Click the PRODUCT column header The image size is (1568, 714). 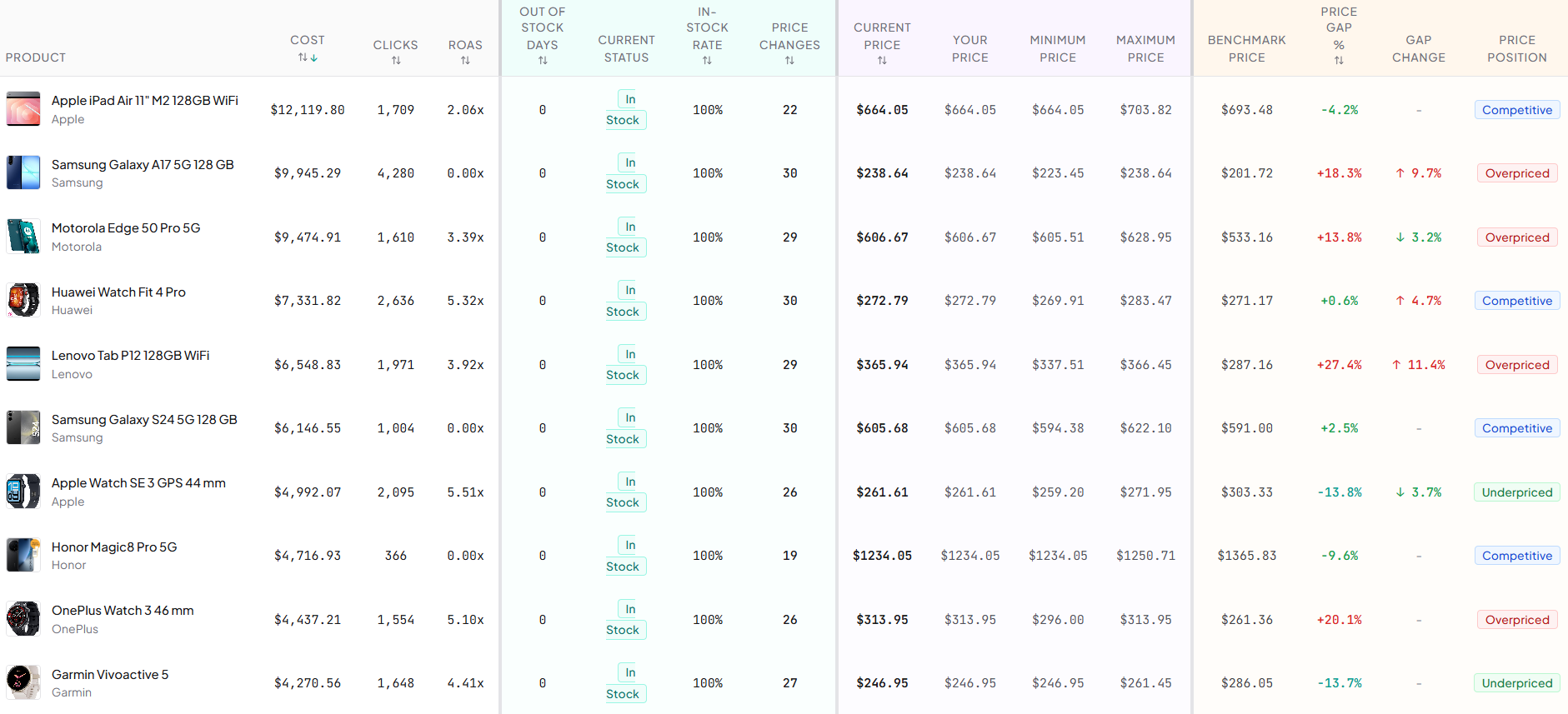35,57
